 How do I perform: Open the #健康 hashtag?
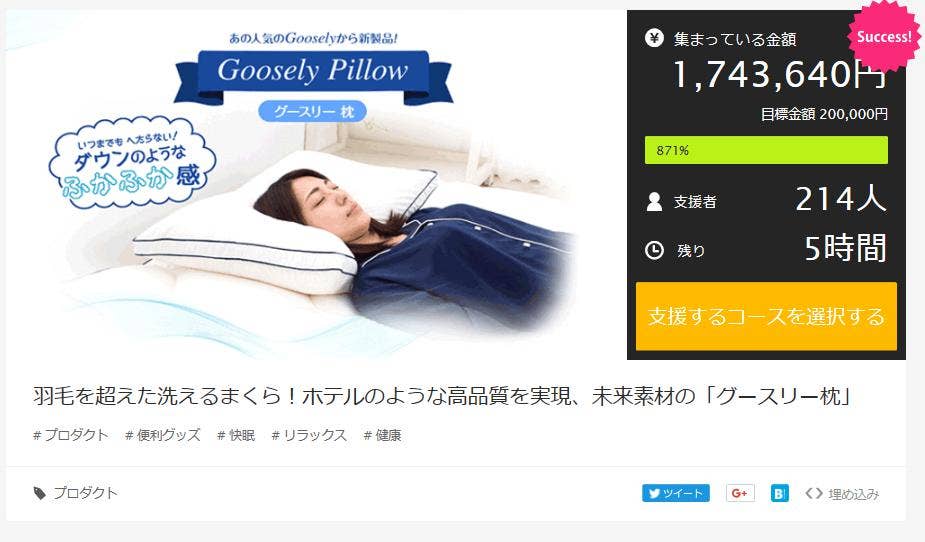tap(382, 435)
